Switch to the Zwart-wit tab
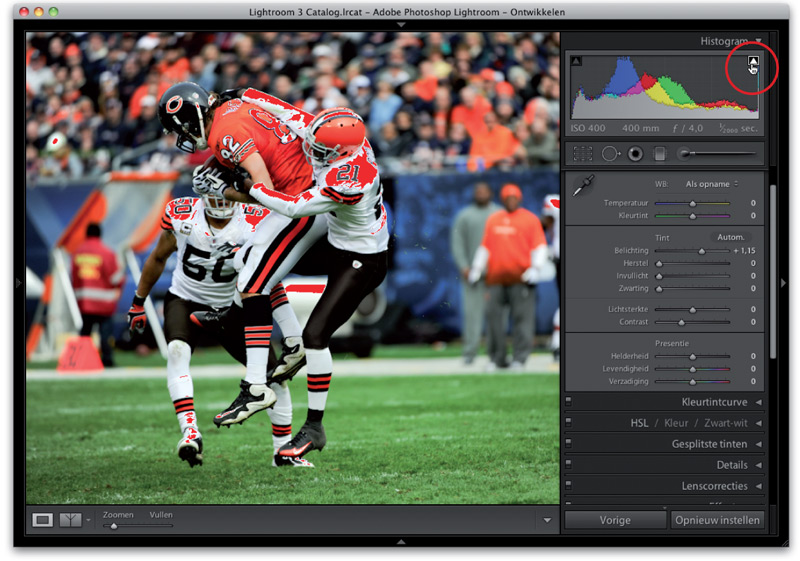 [726, 423]
